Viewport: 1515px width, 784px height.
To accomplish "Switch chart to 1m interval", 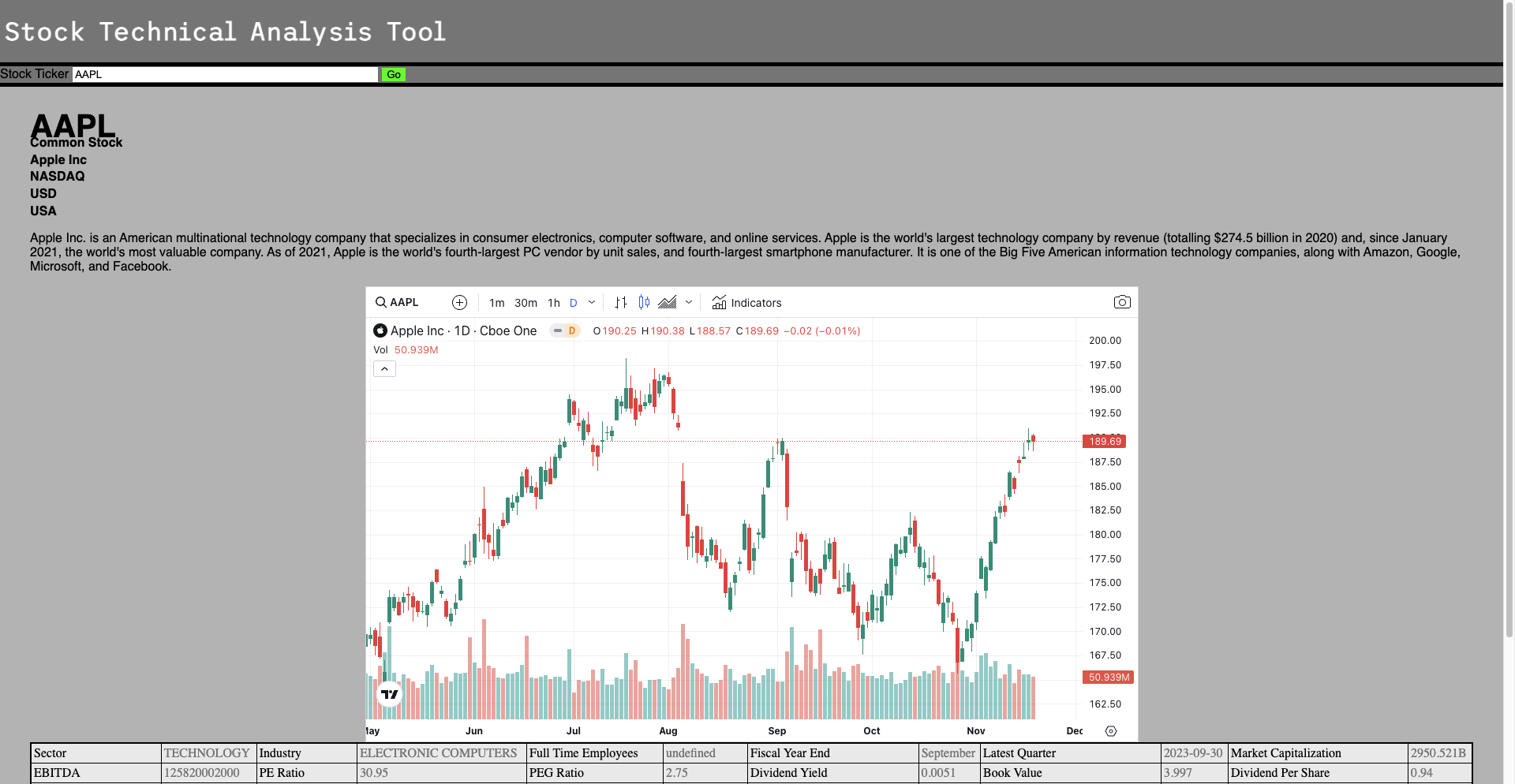I will 496,303.
